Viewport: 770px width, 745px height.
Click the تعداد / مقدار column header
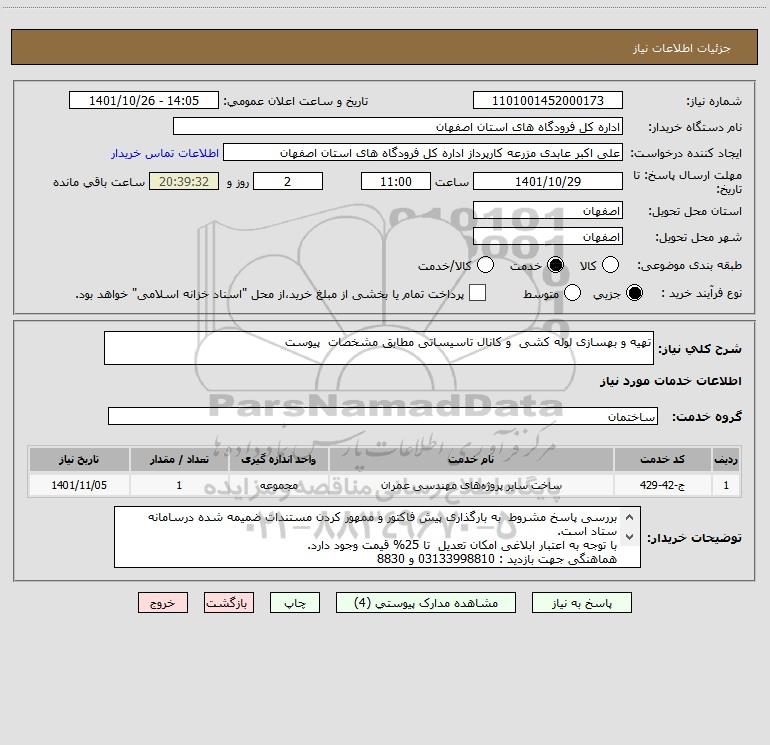pos(179,460)
